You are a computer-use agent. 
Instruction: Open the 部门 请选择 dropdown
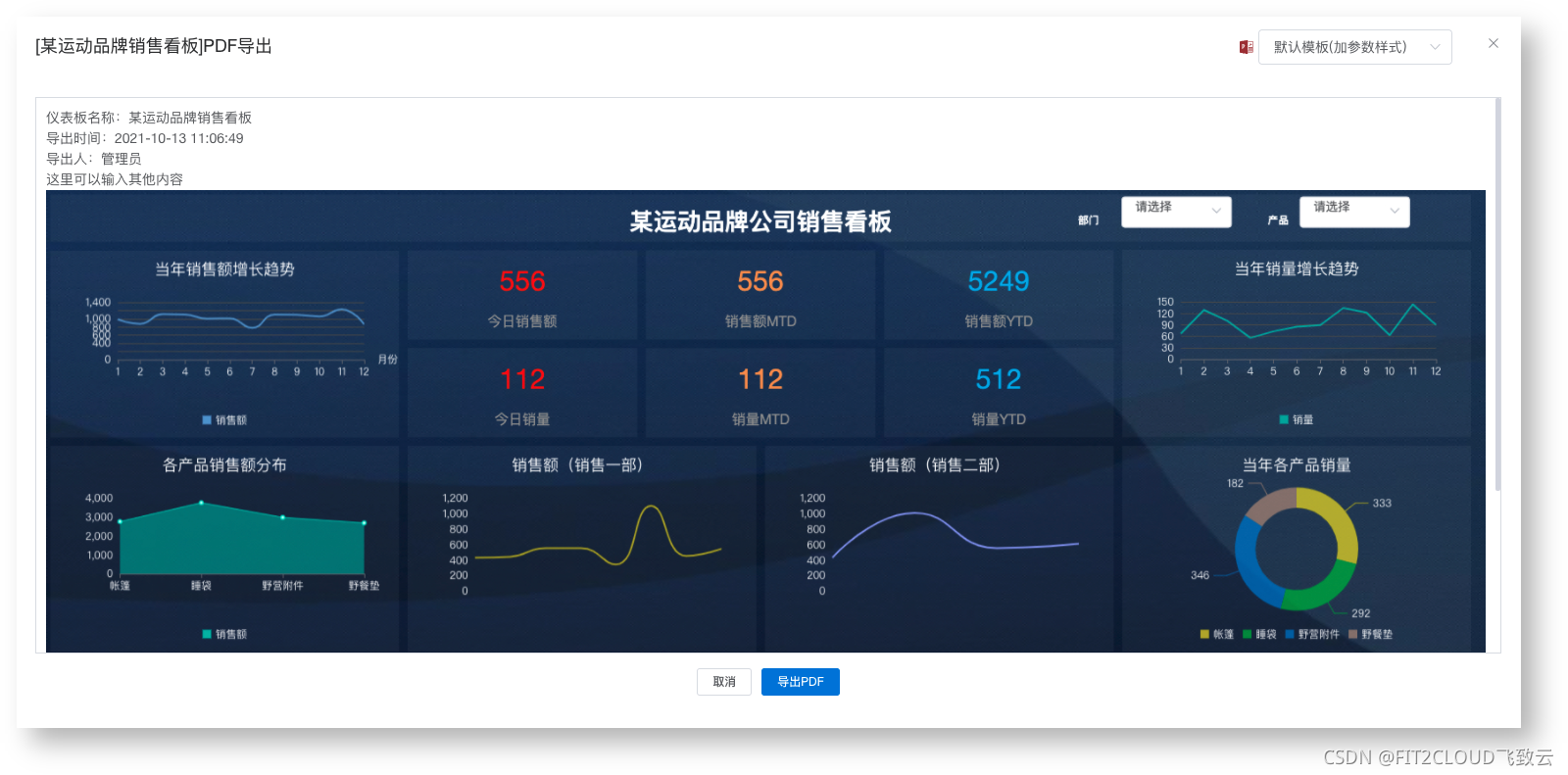[x=1176, y=212]
